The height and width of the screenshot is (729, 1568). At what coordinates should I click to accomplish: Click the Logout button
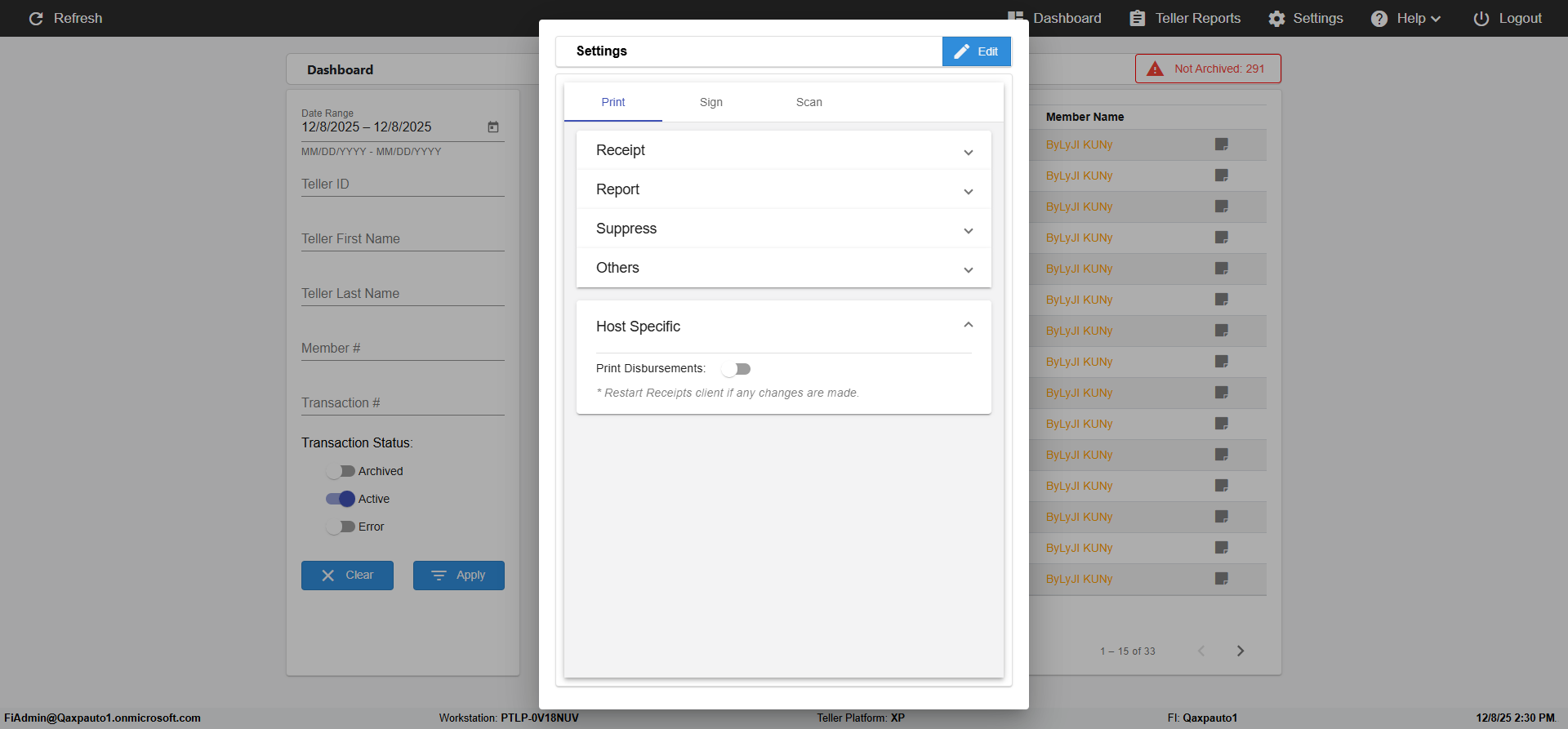pos(1508,18)
